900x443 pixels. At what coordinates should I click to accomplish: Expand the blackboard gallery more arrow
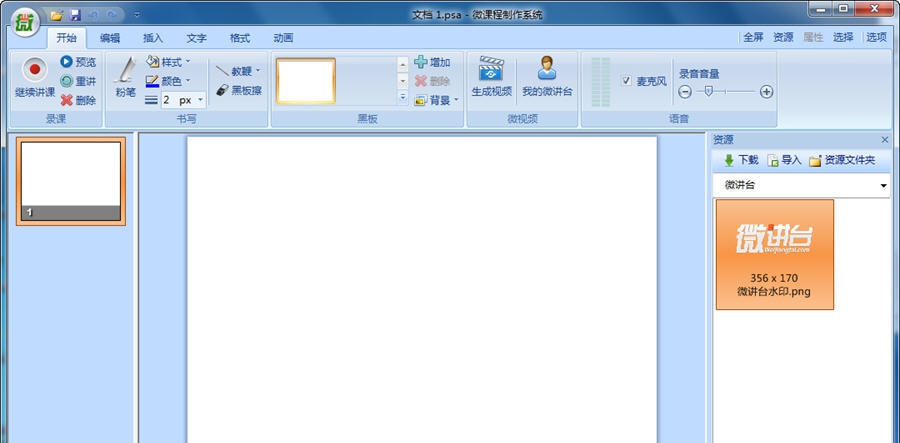[403, 98]
